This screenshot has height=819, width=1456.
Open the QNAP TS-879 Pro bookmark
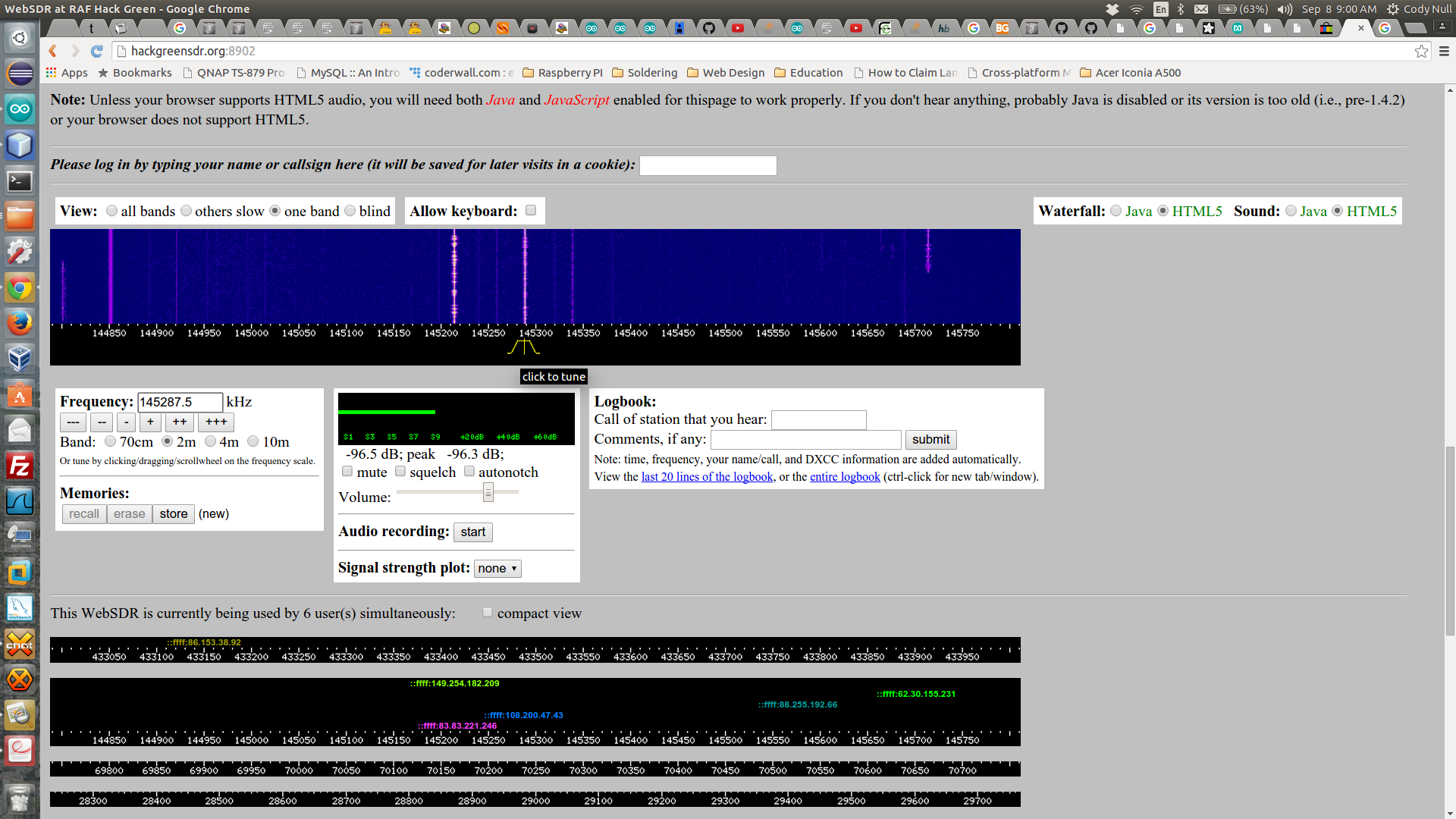(x=234, y=73)
